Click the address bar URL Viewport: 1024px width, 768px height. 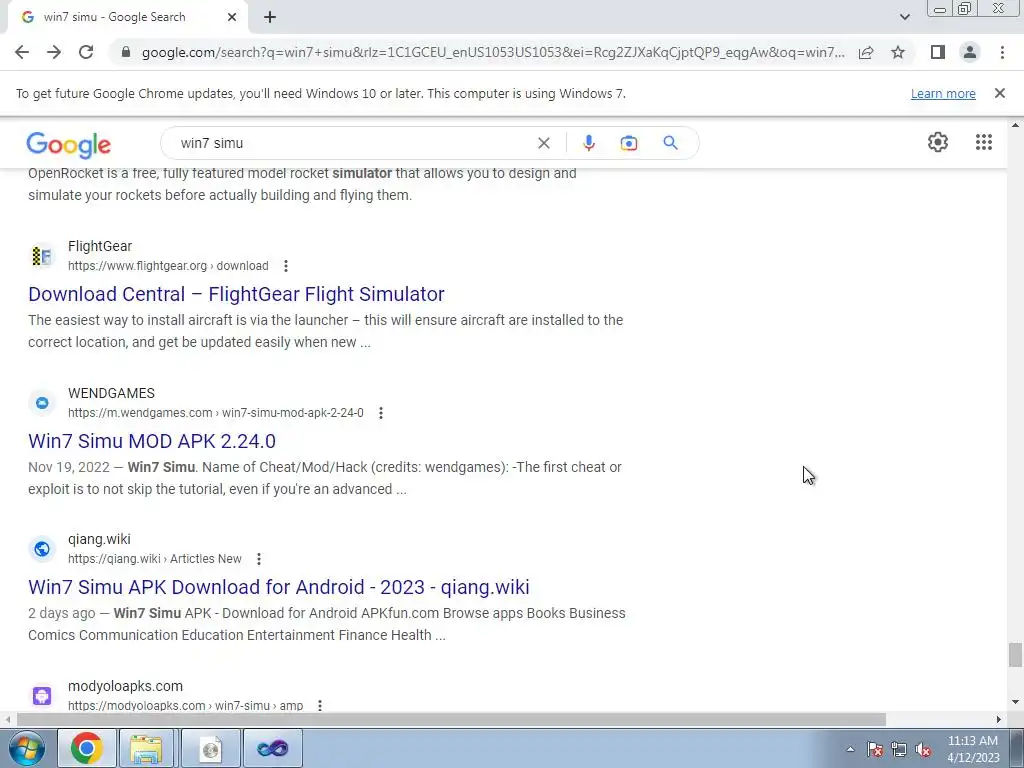(493, 52)
